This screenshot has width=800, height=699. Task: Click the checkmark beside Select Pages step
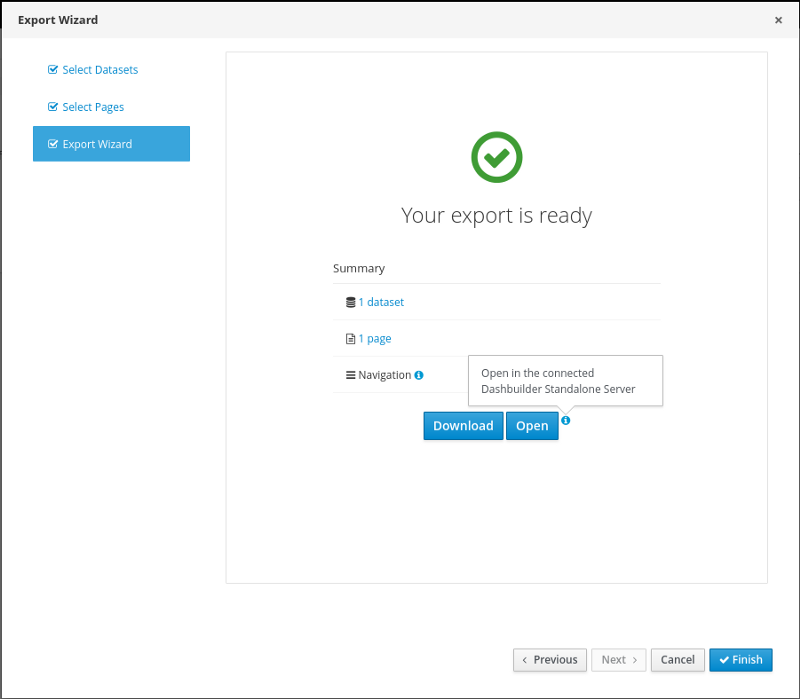[x=53, y=107]
